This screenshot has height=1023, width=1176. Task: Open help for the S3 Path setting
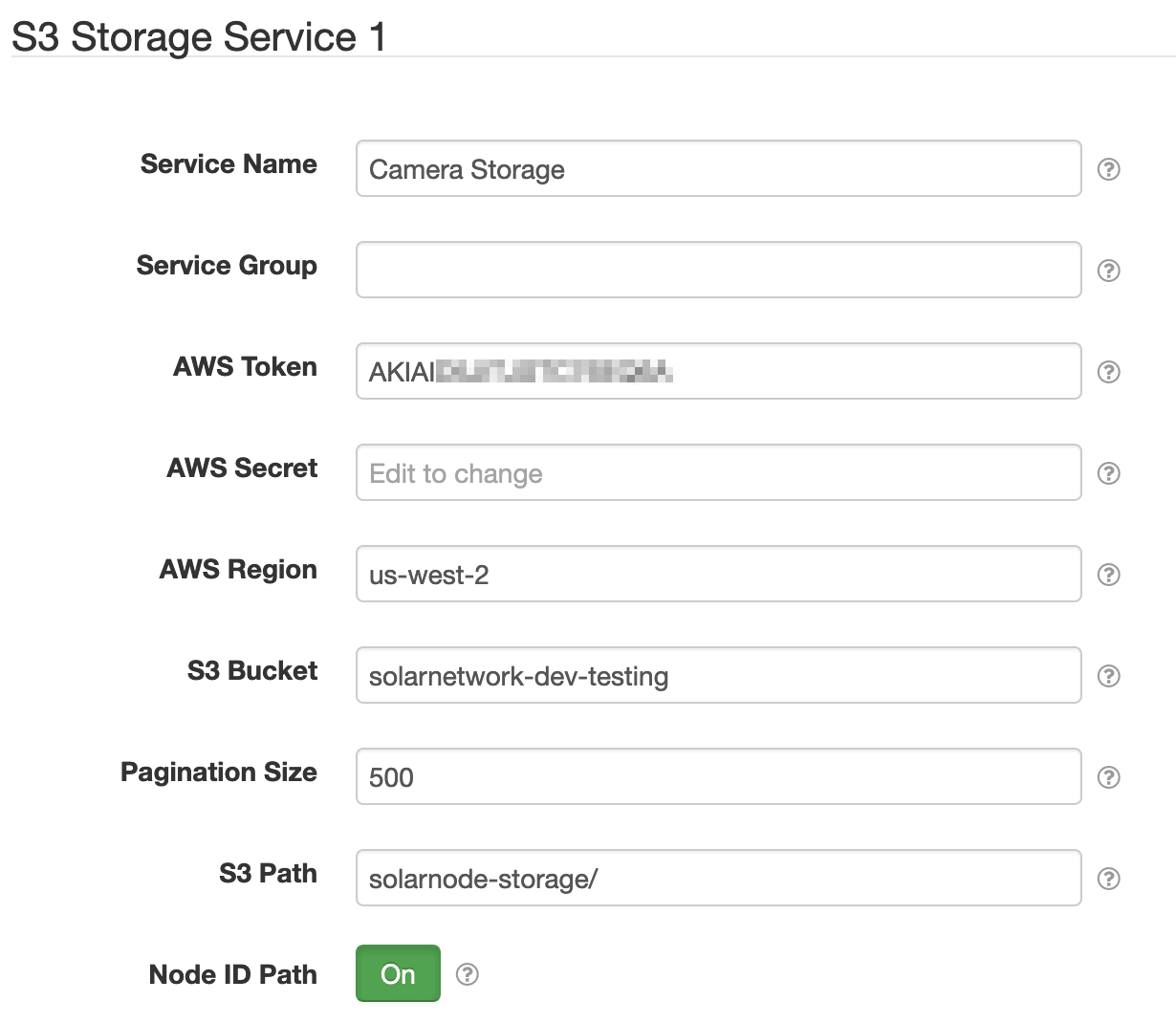tap(1108, 879)
